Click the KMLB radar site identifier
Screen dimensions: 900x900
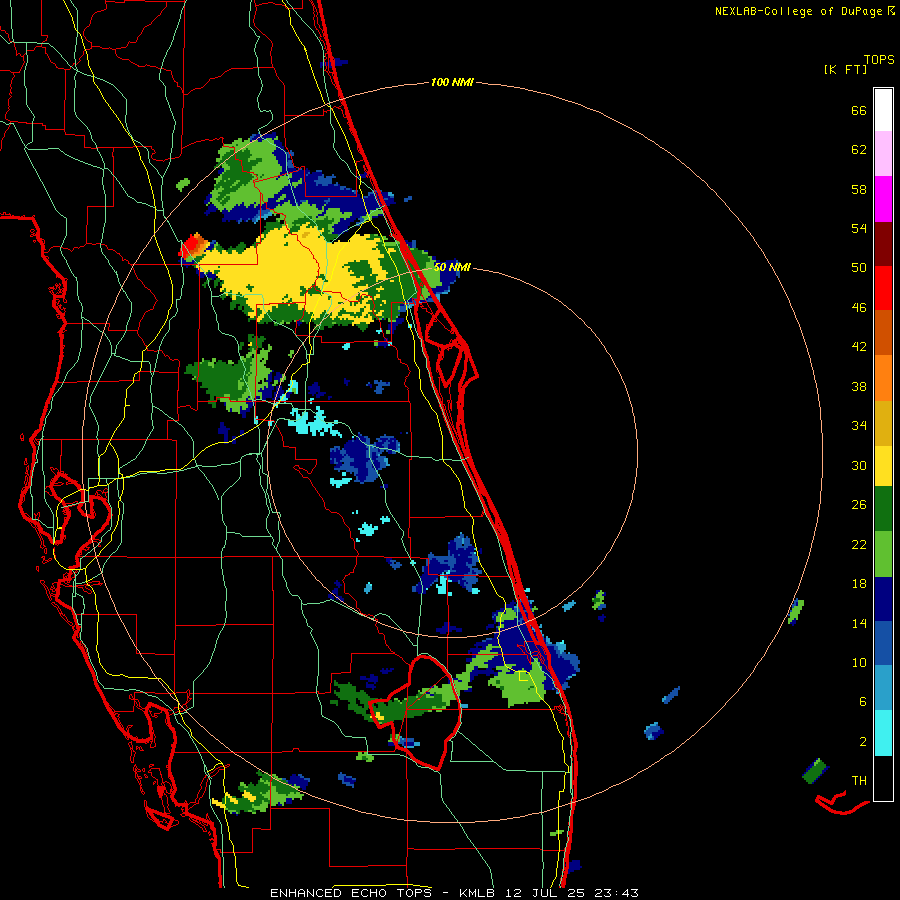[x=477, y=893]
